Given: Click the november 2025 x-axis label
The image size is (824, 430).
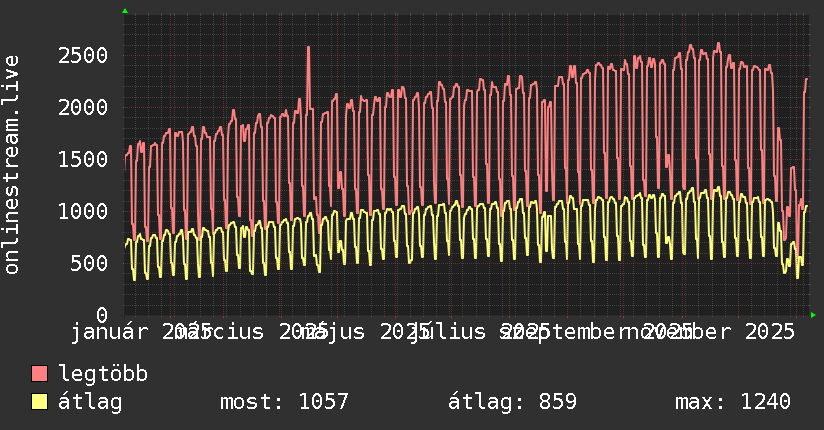Looking at the screenshot, I should (x=711, y=332).
